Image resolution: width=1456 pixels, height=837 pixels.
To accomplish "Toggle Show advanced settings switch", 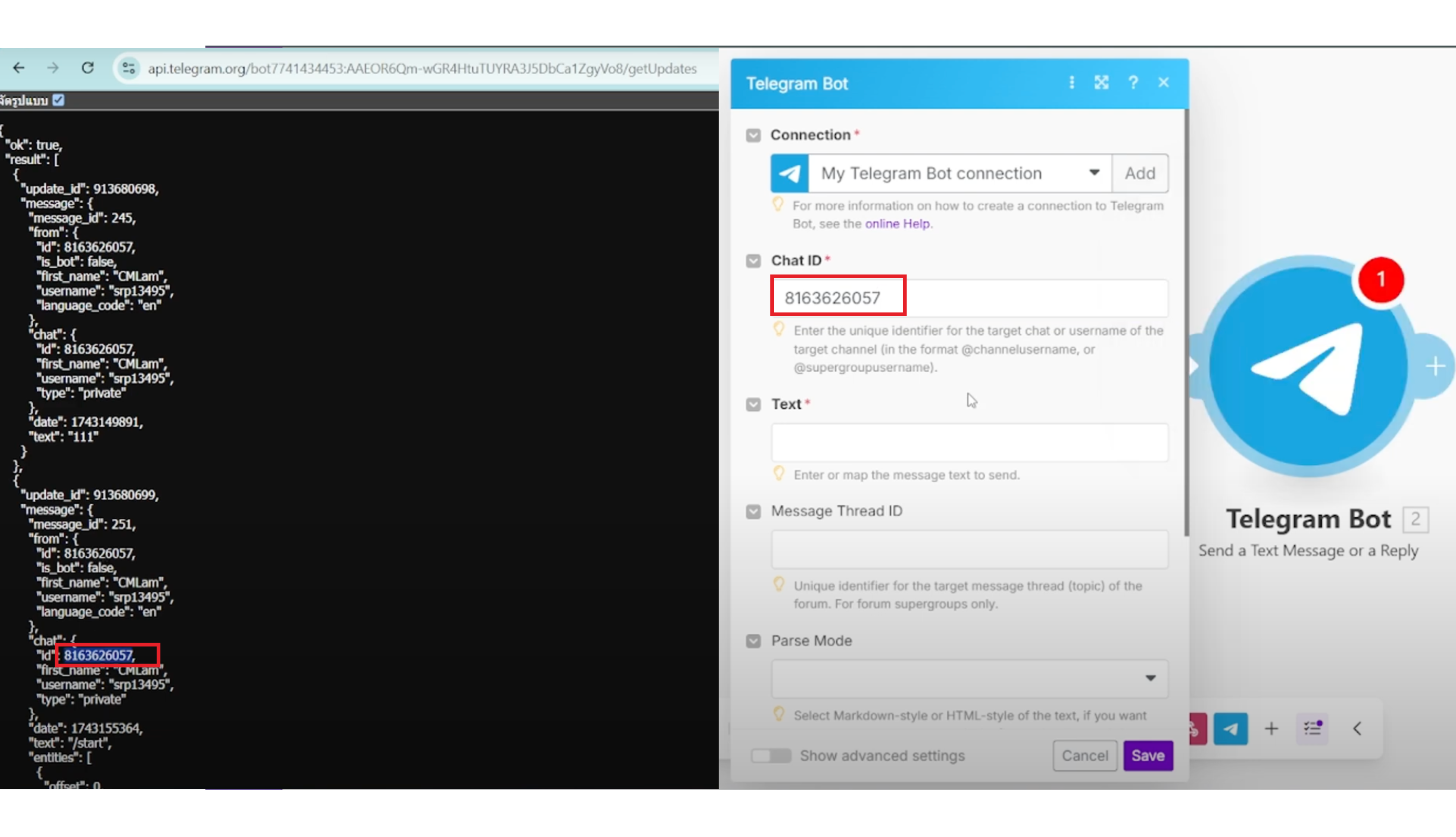I will click(771, 755).
